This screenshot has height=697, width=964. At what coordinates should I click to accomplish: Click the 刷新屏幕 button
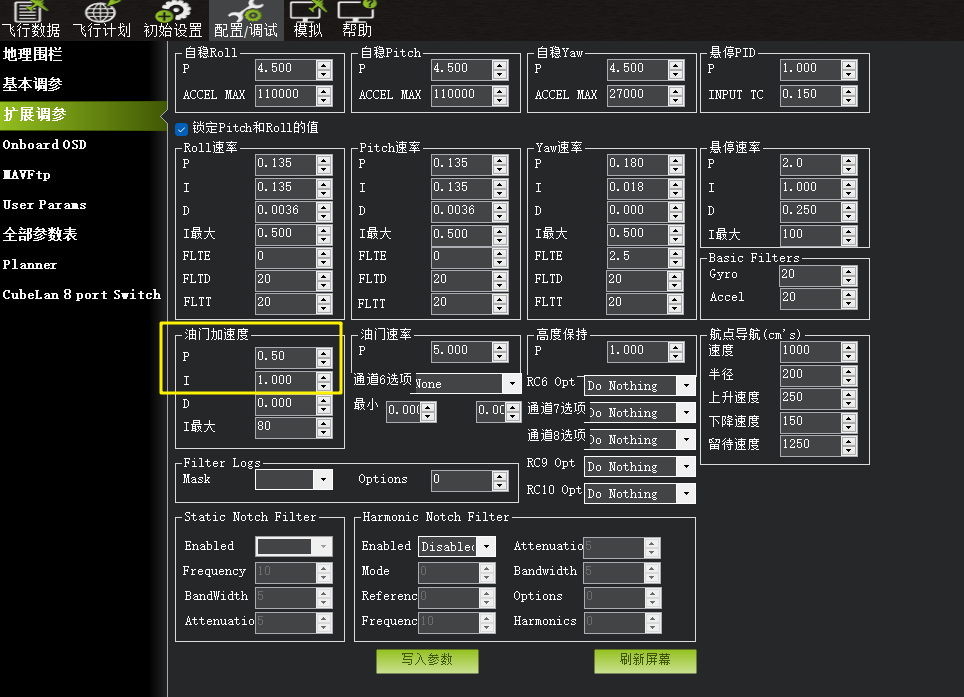(644, 660)
